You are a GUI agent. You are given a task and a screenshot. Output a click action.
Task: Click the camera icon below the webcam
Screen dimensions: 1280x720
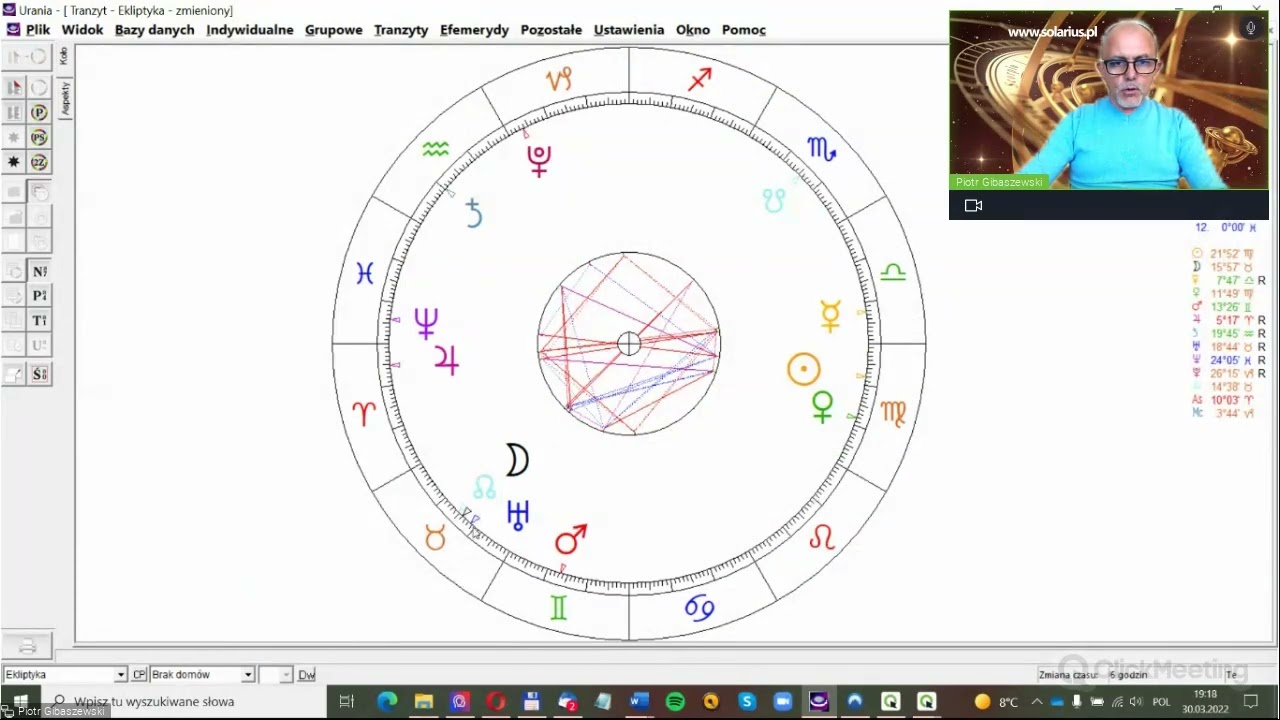pyautogui.click(x=973, y=205)
